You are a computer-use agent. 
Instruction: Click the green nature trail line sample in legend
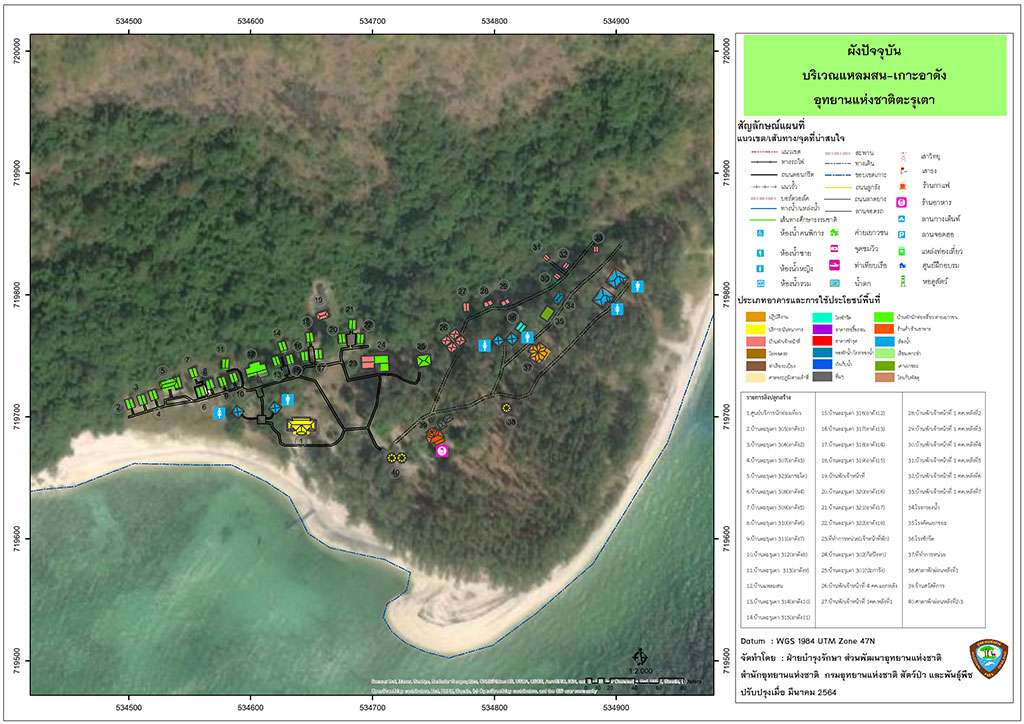click(763, 220)
